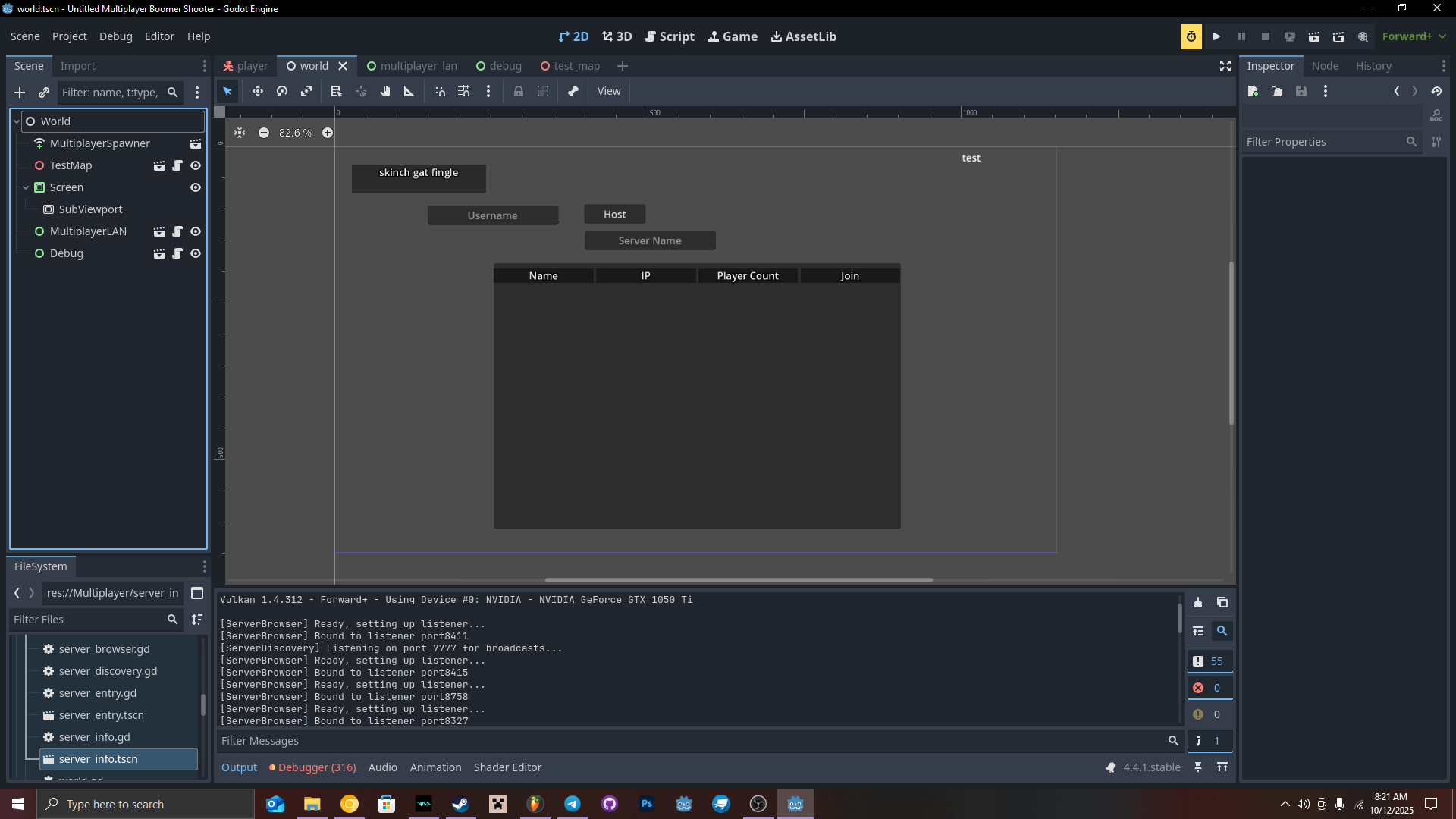
Task: Switch to the multiplayer_lan scene tab
Action: [412, 66]
